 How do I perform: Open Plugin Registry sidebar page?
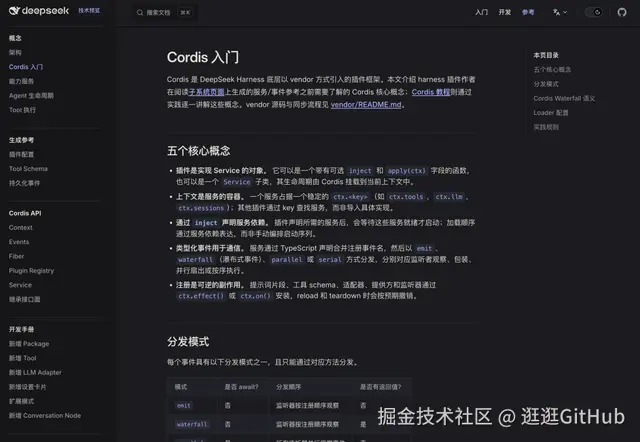point(31,271)
